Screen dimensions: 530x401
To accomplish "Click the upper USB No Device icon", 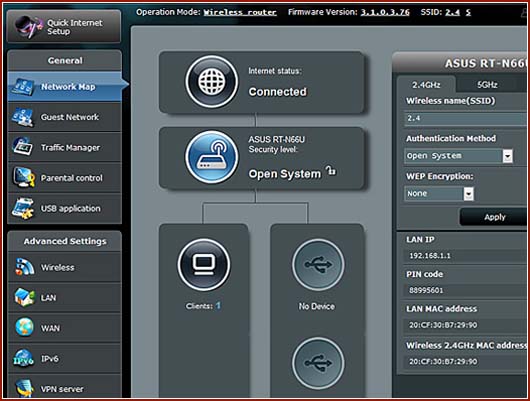I will [x=318, y=265].
